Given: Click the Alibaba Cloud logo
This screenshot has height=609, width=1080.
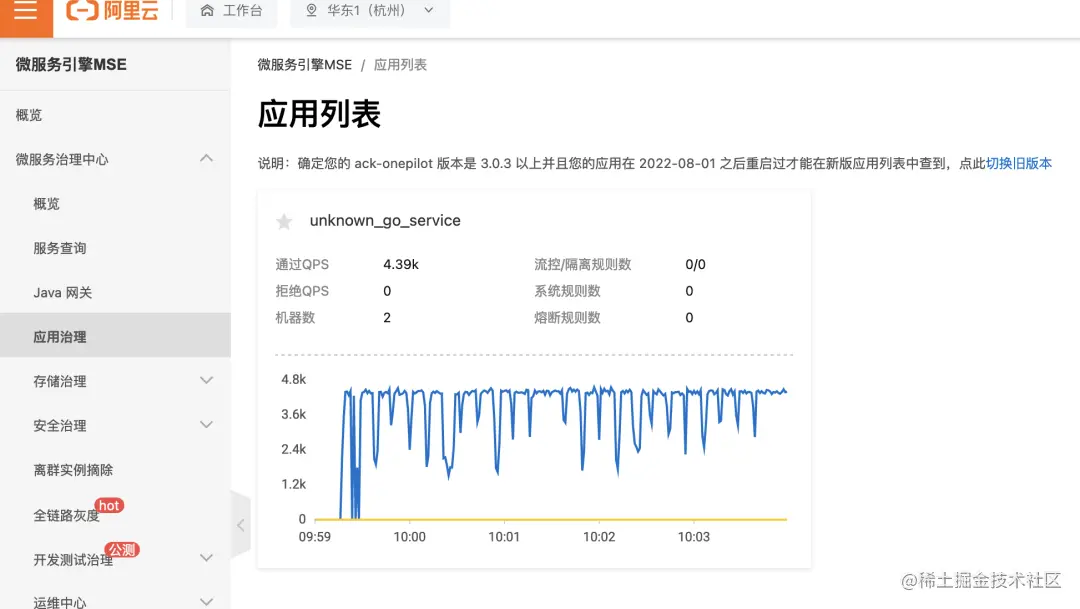Looking at the screenshot, I should (x=112, y=10).
